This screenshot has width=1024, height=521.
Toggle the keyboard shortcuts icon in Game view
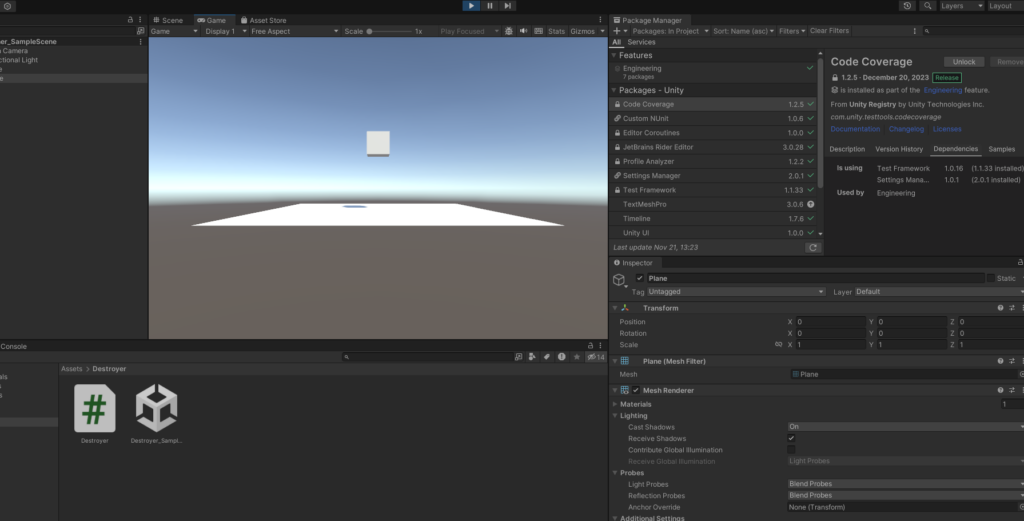(538, 31)
